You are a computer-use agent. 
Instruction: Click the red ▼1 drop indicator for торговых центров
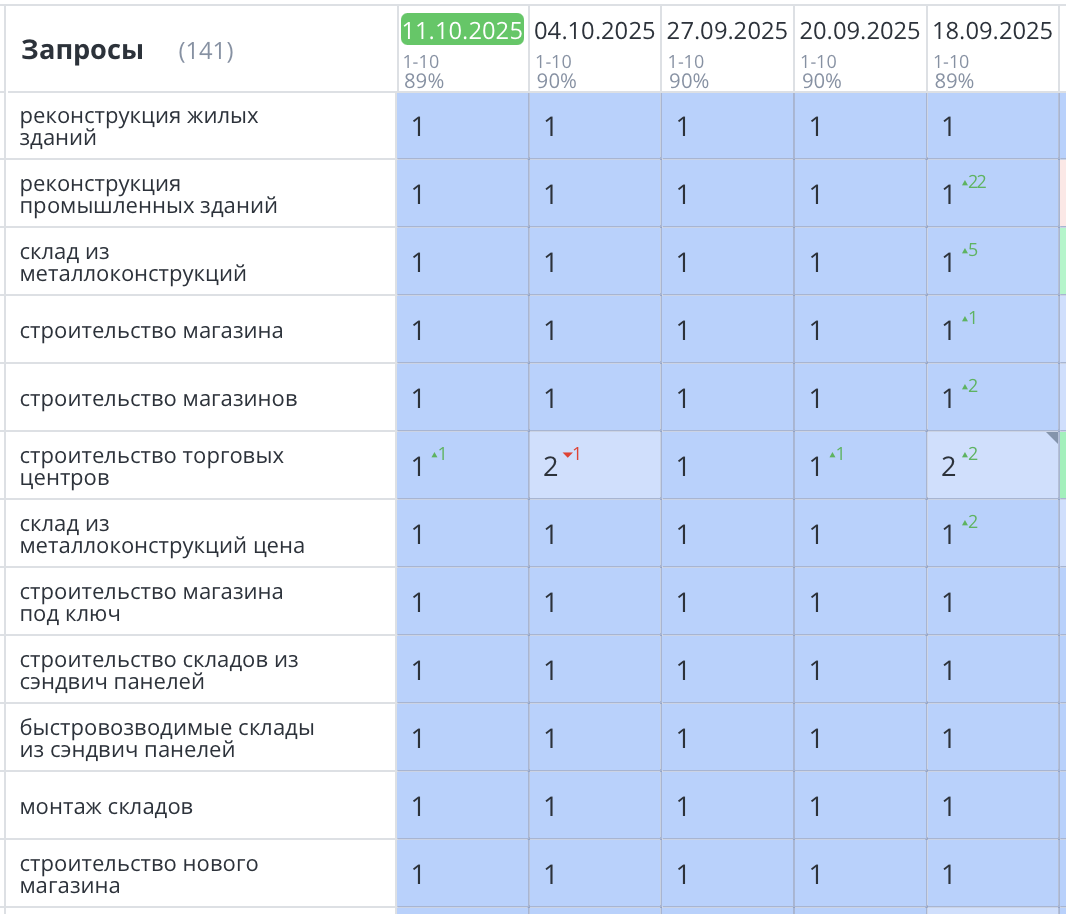[571, 452]
